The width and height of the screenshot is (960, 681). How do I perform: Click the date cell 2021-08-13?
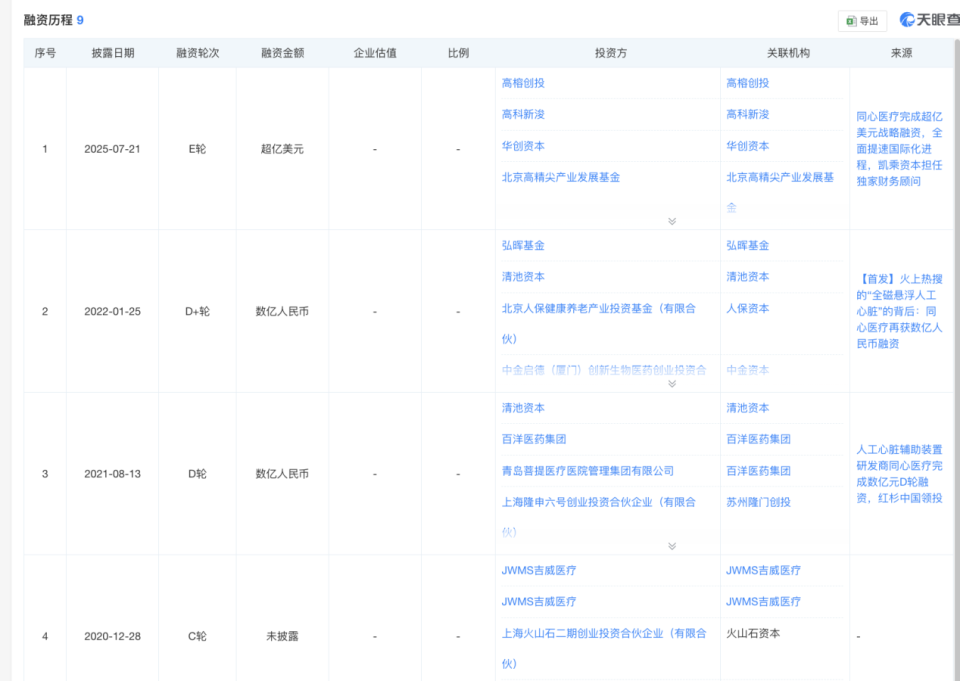click(112, 473)
